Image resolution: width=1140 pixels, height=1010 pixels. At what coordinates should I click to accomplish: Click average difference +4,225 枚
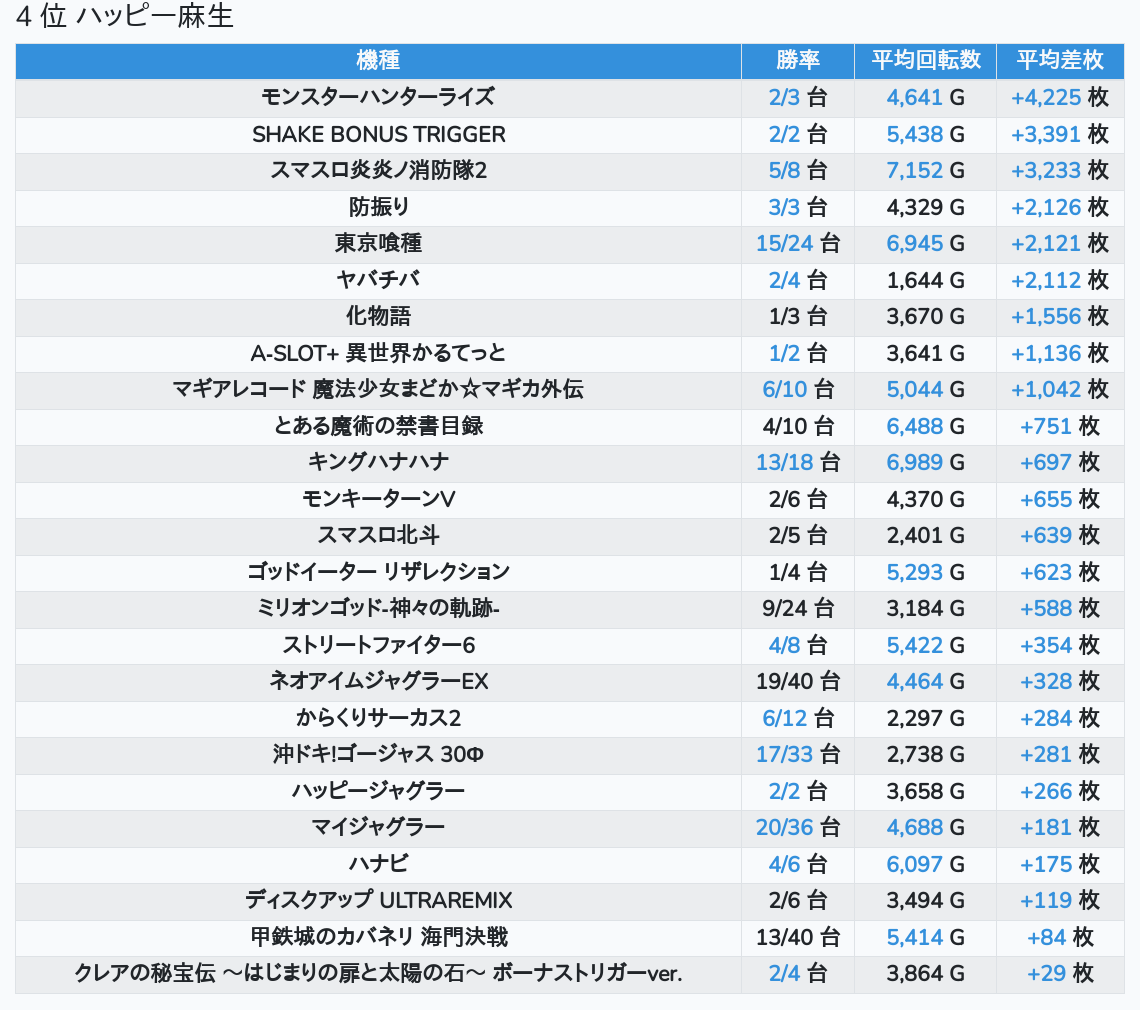1060,97
